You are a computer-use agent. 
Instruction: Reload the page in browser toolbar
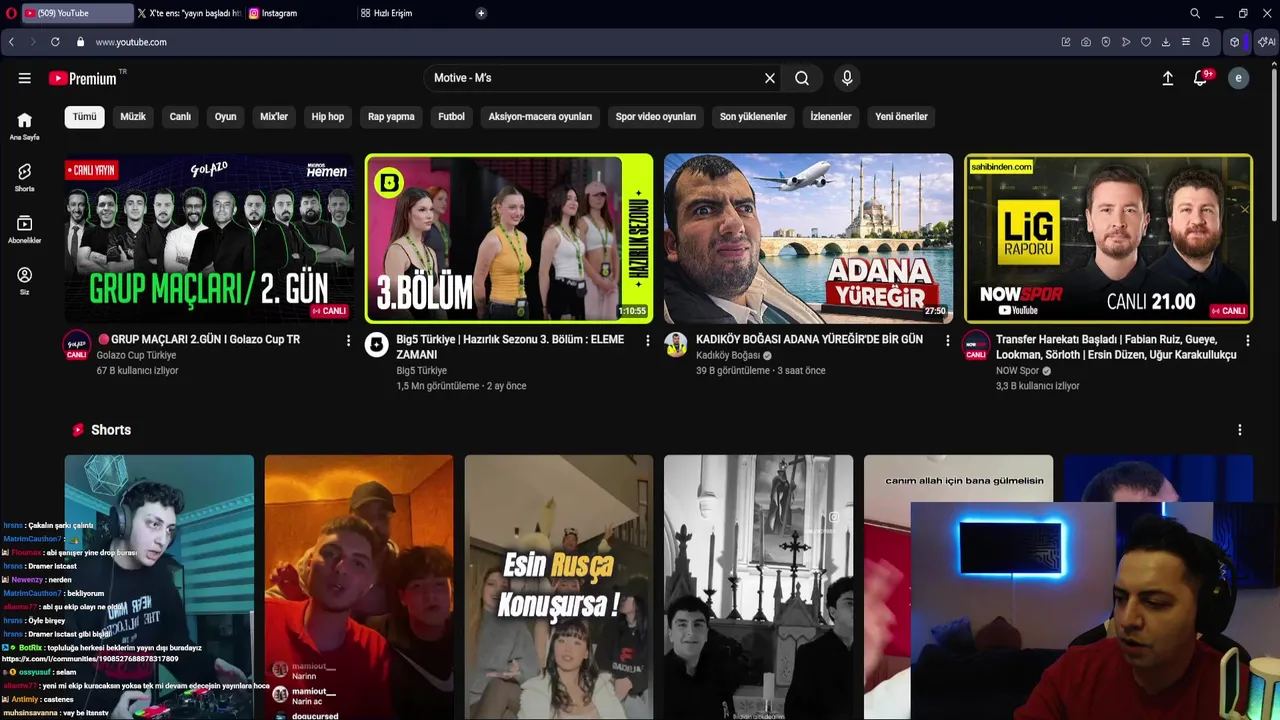tap(55, 42)
